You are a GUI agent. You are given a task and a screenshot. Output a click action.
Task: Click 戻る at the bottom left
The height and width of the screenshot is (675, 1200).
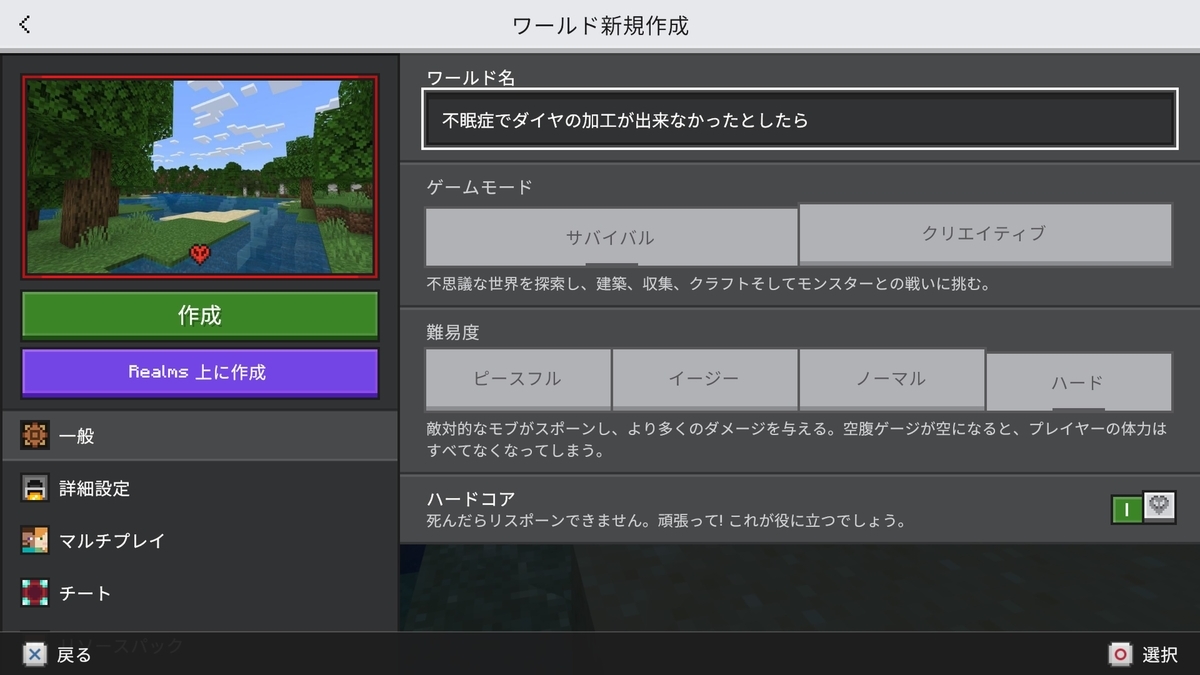pos(74,655)
